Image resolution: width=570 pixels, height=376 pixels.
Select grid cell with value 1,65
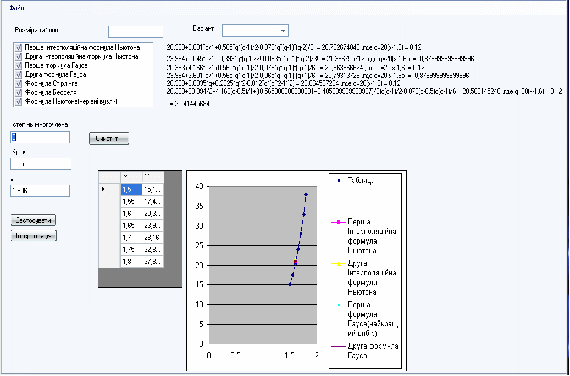point(131,225)
